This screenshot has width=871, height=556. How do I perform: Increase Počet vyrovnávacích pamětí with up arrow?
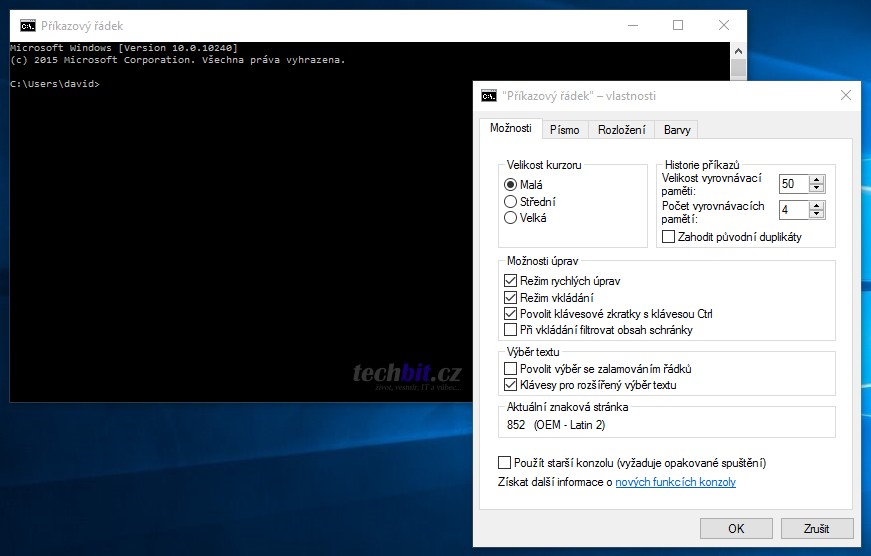tap(817, 205)
